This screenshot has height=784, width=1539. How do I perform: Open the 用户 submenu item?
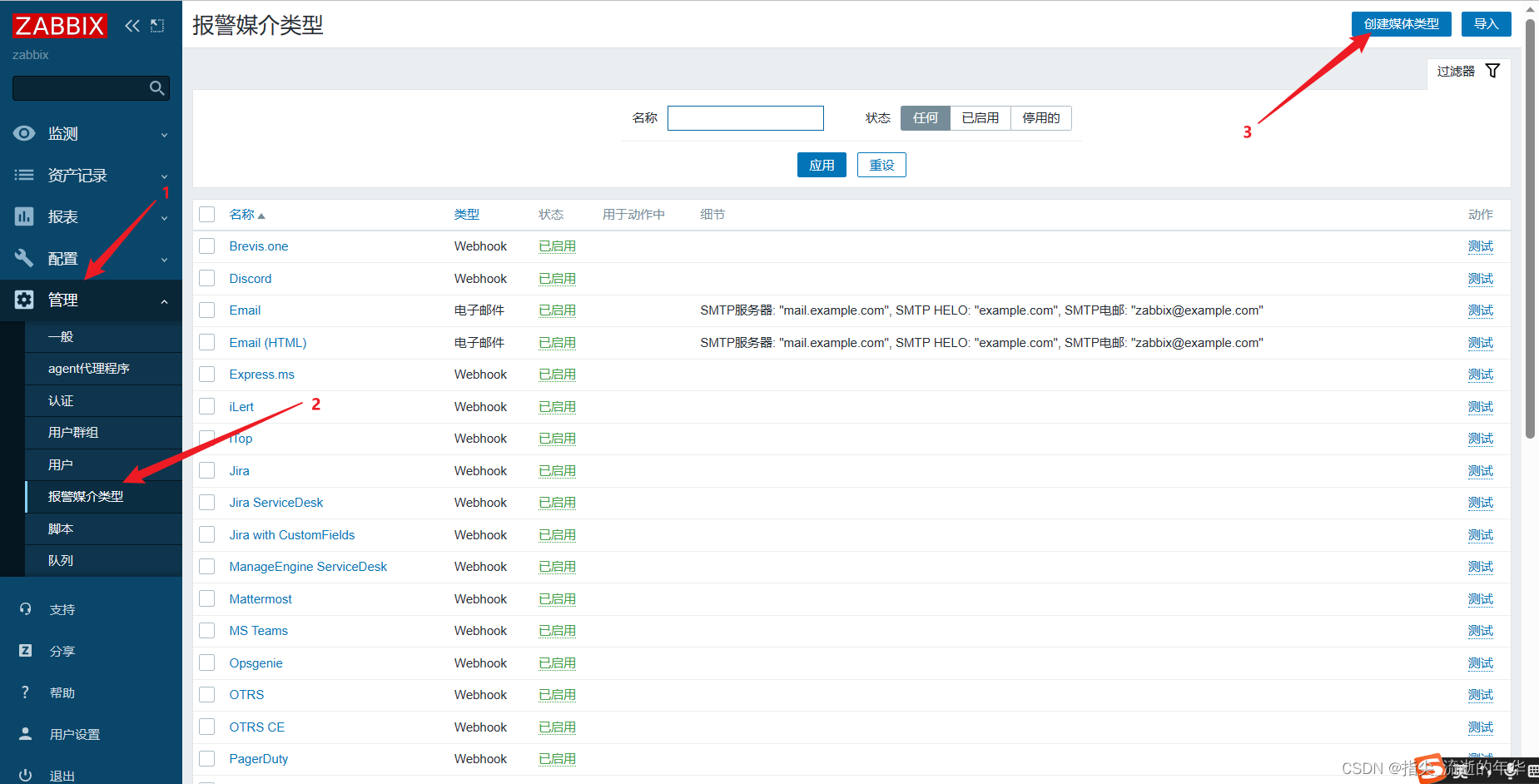click(103, 464)
